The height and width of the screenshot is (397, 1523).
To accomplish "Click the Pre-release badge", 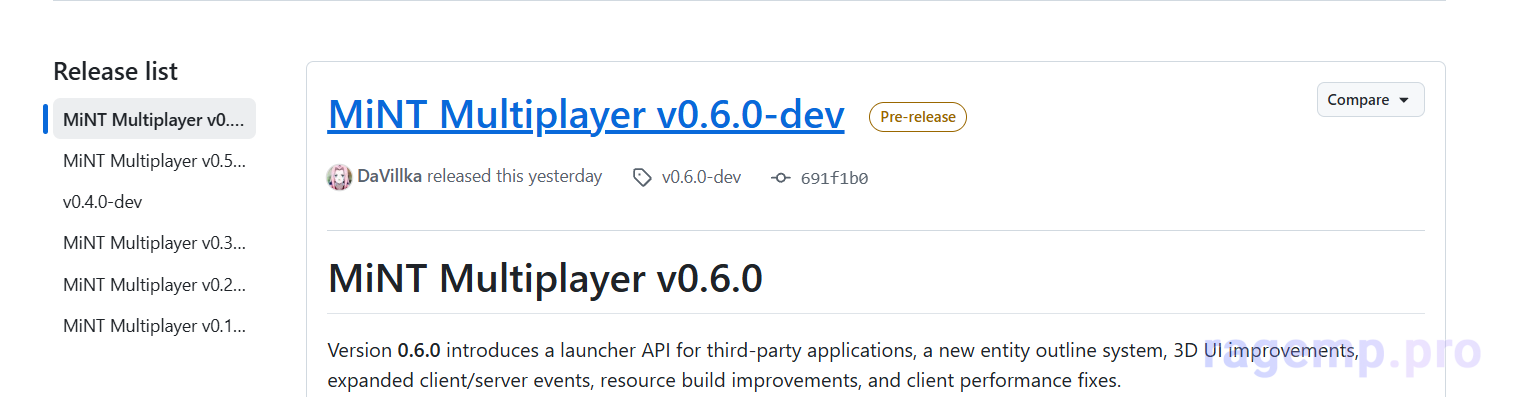I will (x=918, y=117).
